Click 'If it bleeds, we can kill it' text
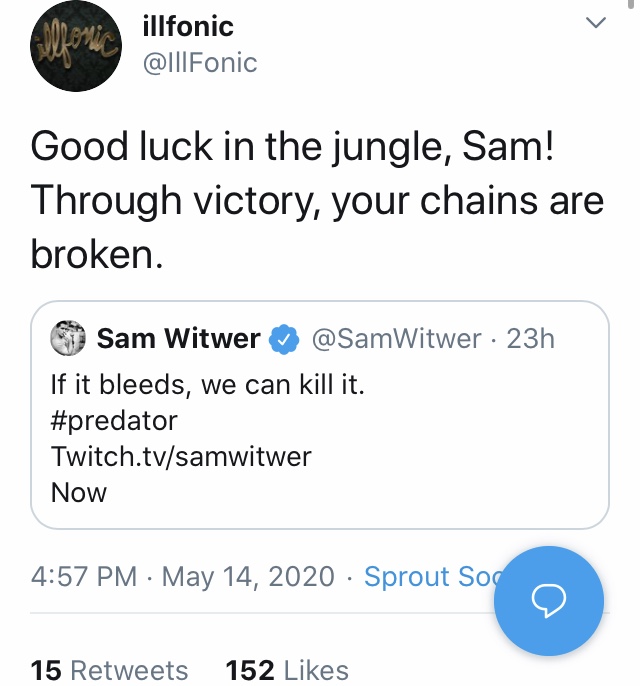Screen dimensions: 640x686 coord(207,383)
